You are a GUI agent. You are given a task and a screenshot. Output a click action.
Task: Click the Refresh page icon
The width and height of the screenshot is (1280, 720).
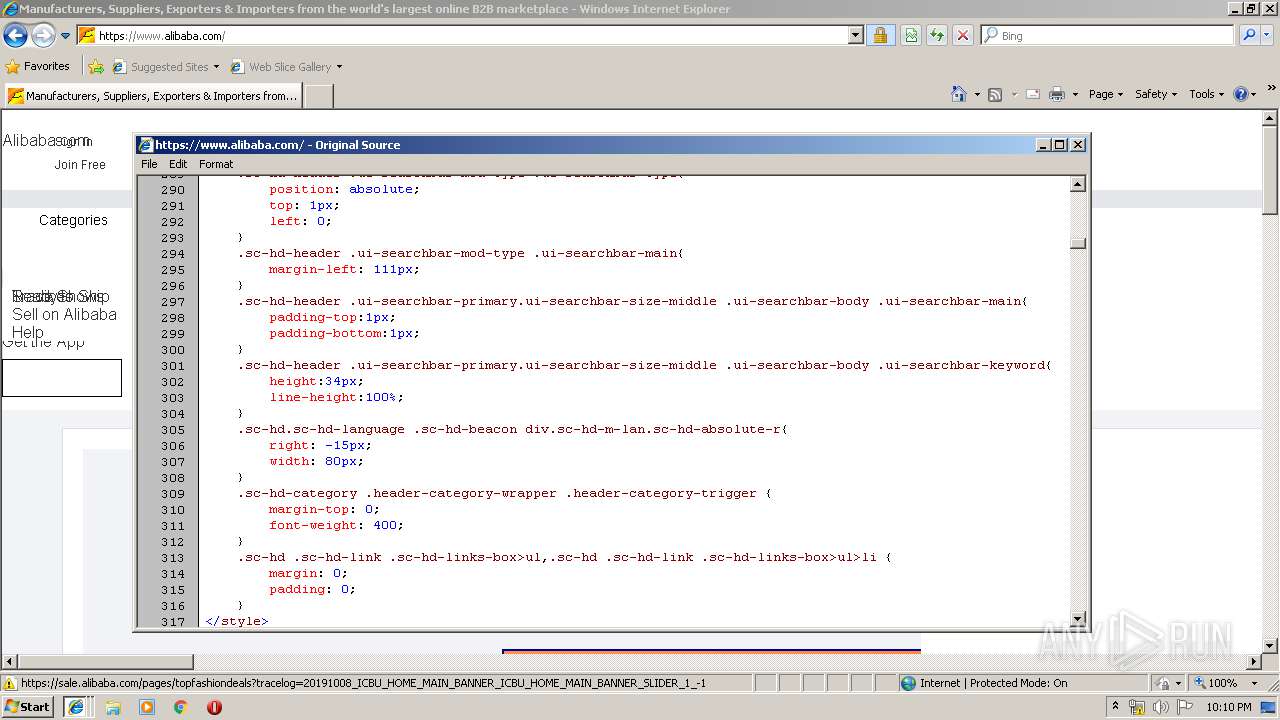point(937,36)
